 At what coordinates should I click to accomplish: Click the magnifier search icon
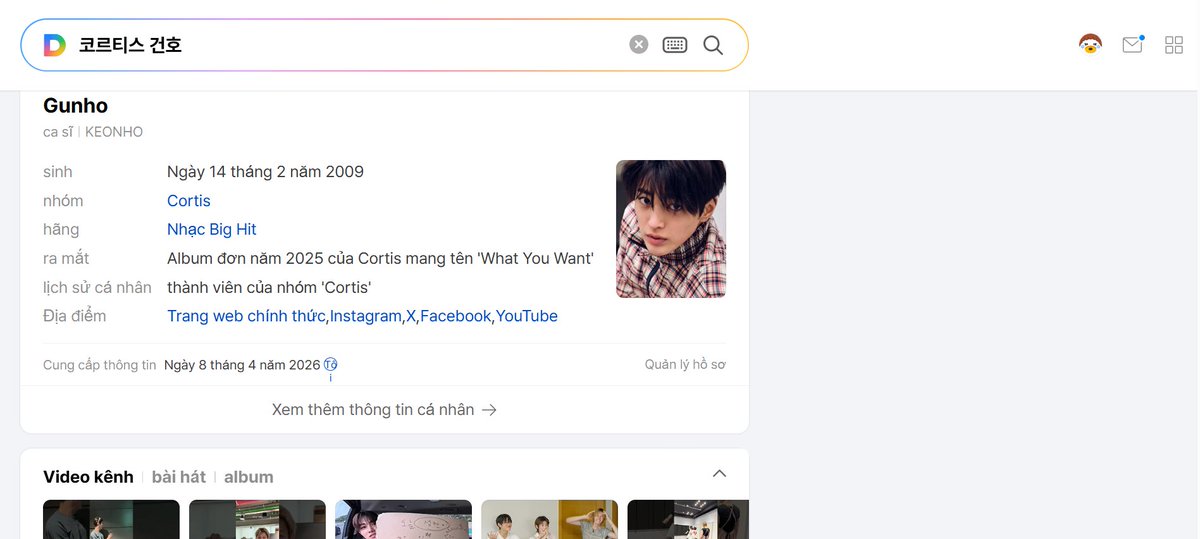pos(713,45)
